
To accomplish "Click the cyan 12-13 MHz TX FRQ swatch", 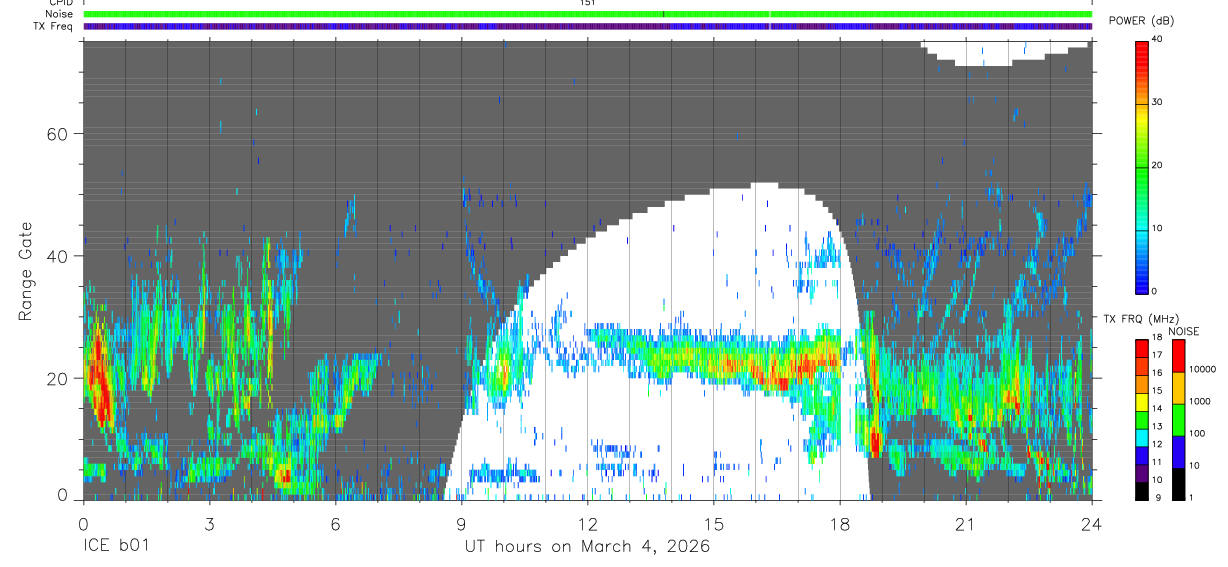I will tap(1142, 438).
